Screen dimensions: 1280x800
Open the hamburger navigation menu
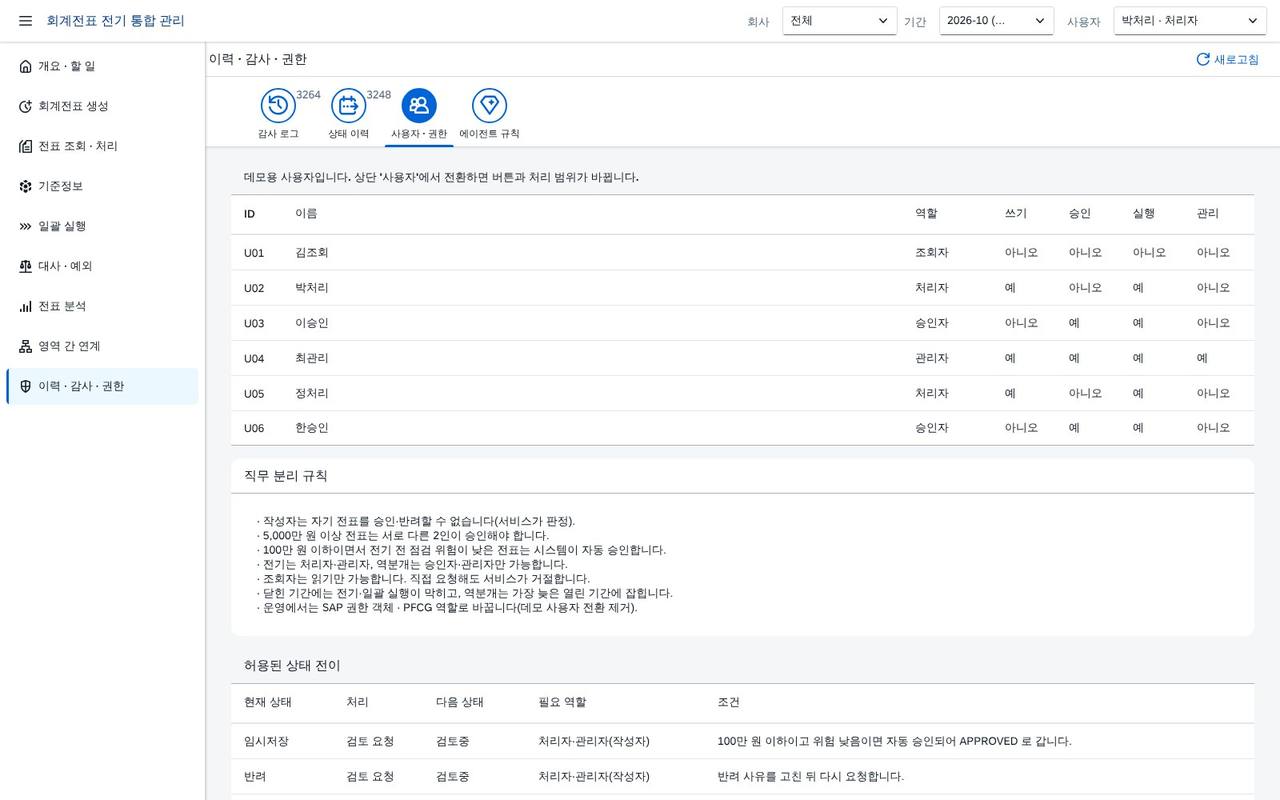(25, 21)
